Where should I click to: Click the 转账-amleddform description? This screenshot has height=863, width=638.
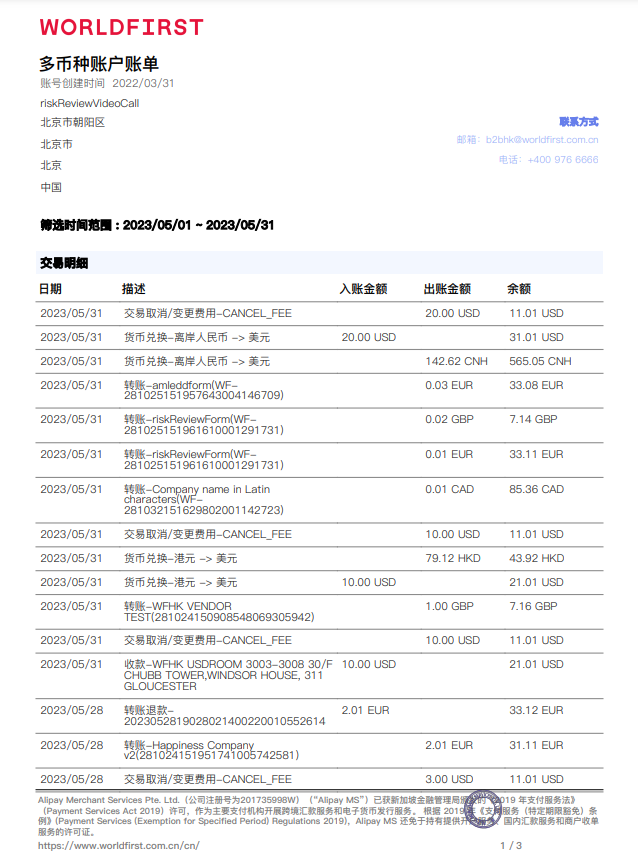click(x=204, y=390)
